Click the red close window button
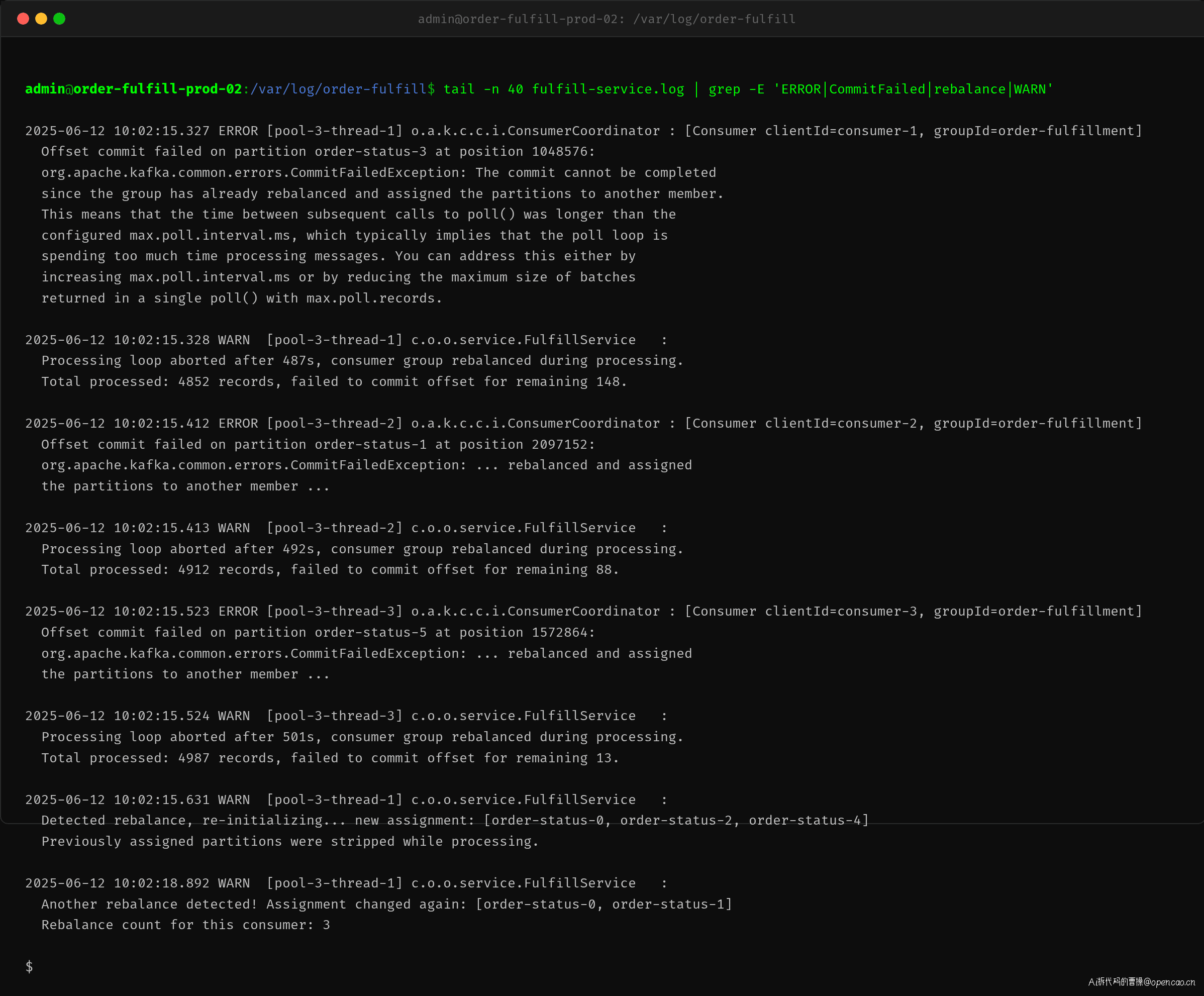The height and width of the screenshot is (996, 1204). pyautogui.click(x=23, y=19)
